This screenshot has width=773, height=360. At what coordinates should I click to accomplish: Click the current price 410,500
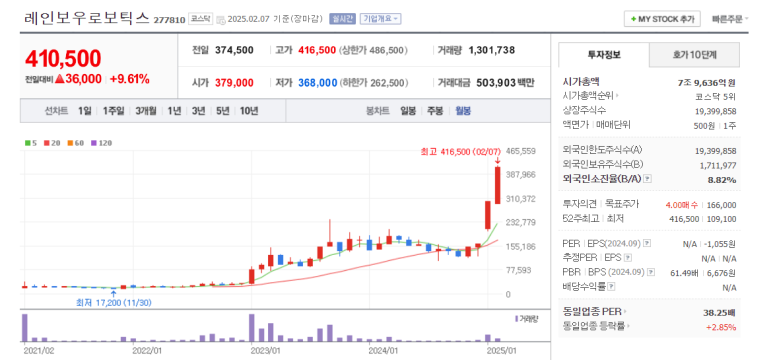pyautogui.click(x=63, y=59)
